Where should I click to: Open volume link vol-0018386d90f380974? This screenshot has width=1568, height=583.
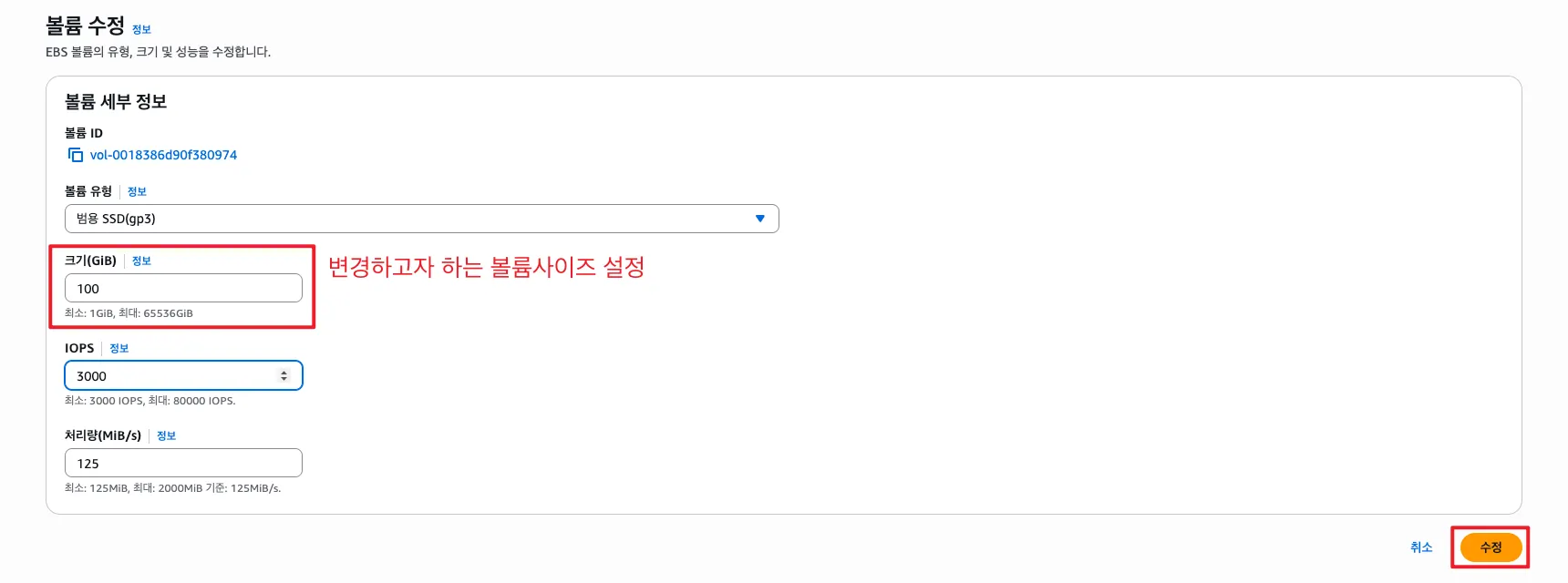(x=163, y=155)
